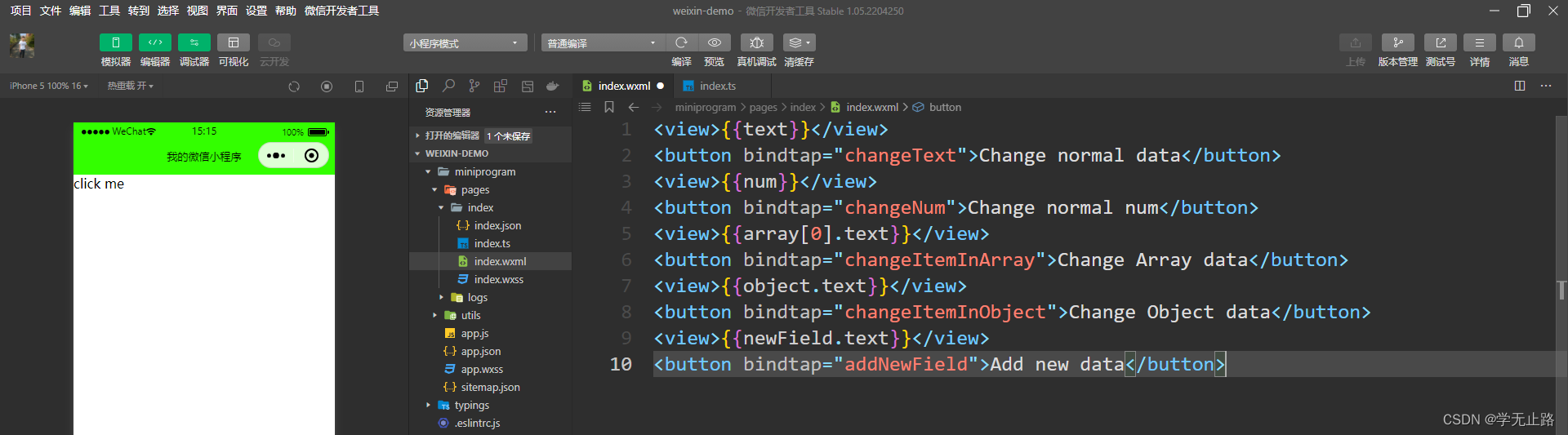
Task: Click the Preview (预览) eye icon
Action: coord(714,42)
